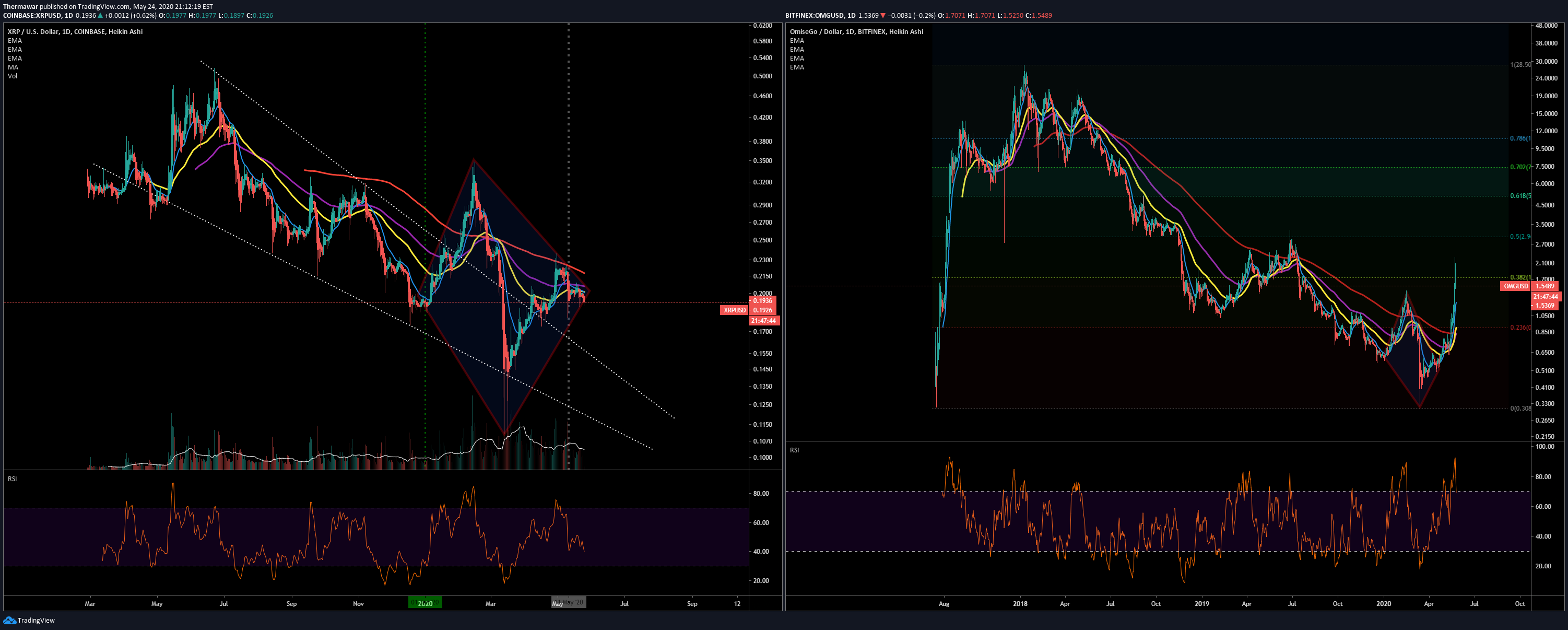Click the green up-arrow beside XRPUSD price
The width and height of the screenshot is (1568, 630).
click(x=100, y=15)
